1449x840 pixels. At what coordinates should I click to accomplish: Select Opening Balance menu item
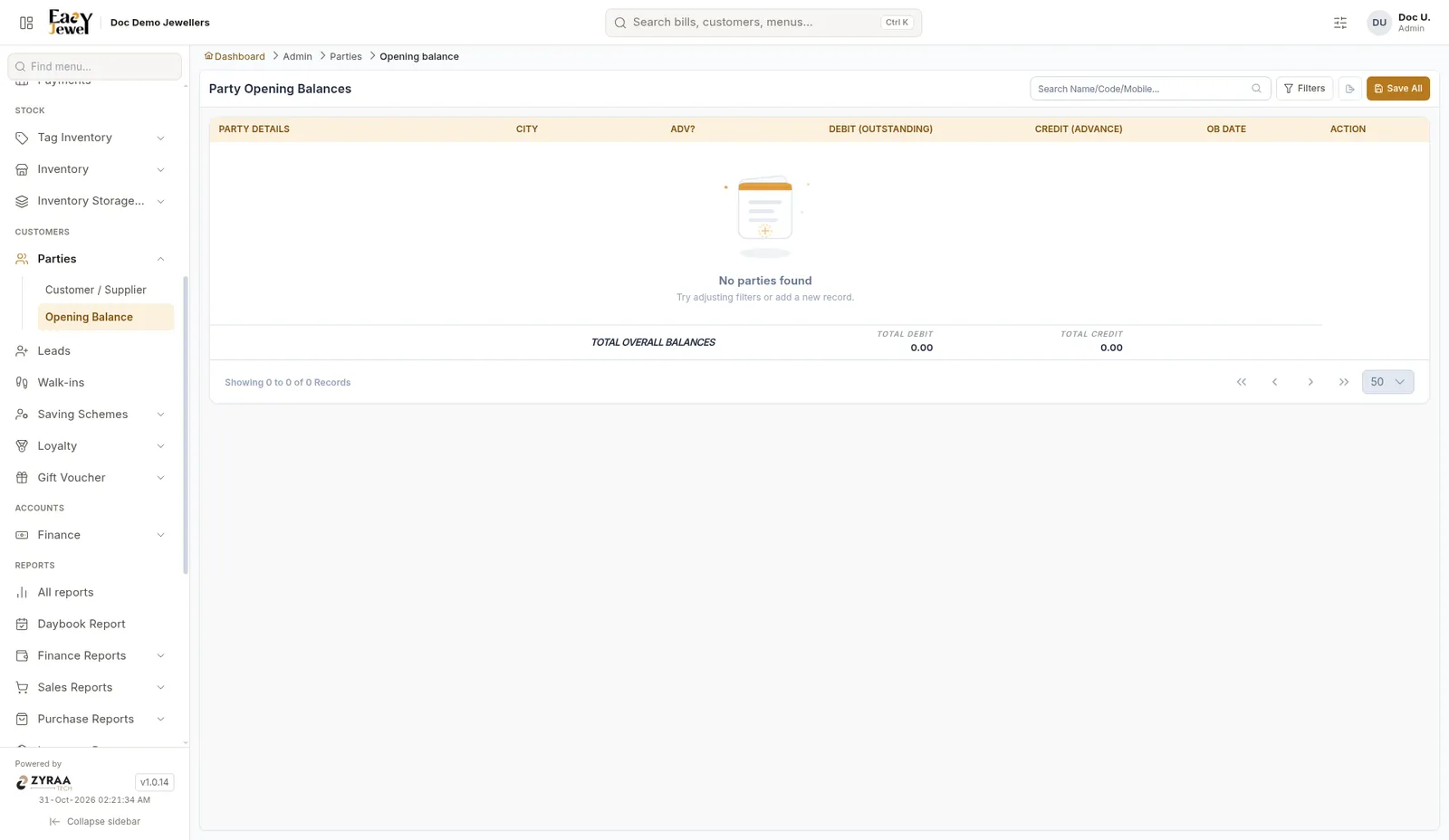pos(105,317)
